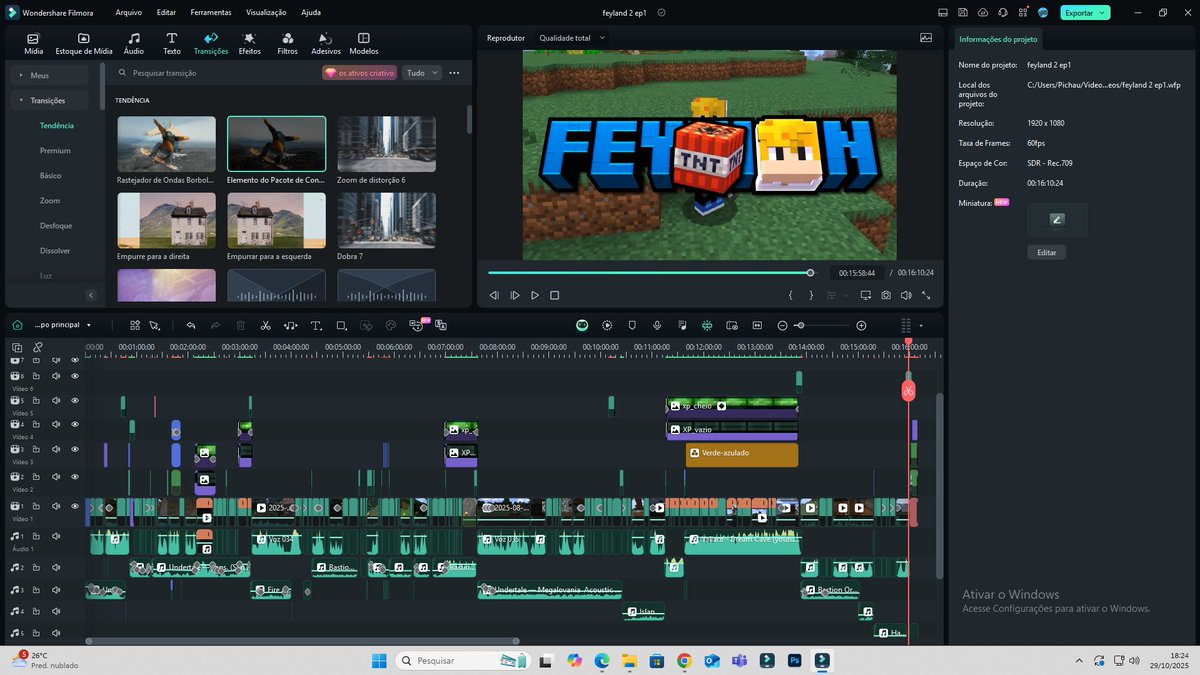This screenshot has height=675, width=1200.
Task: Expand the player to fullscreen
Action: 926,295
